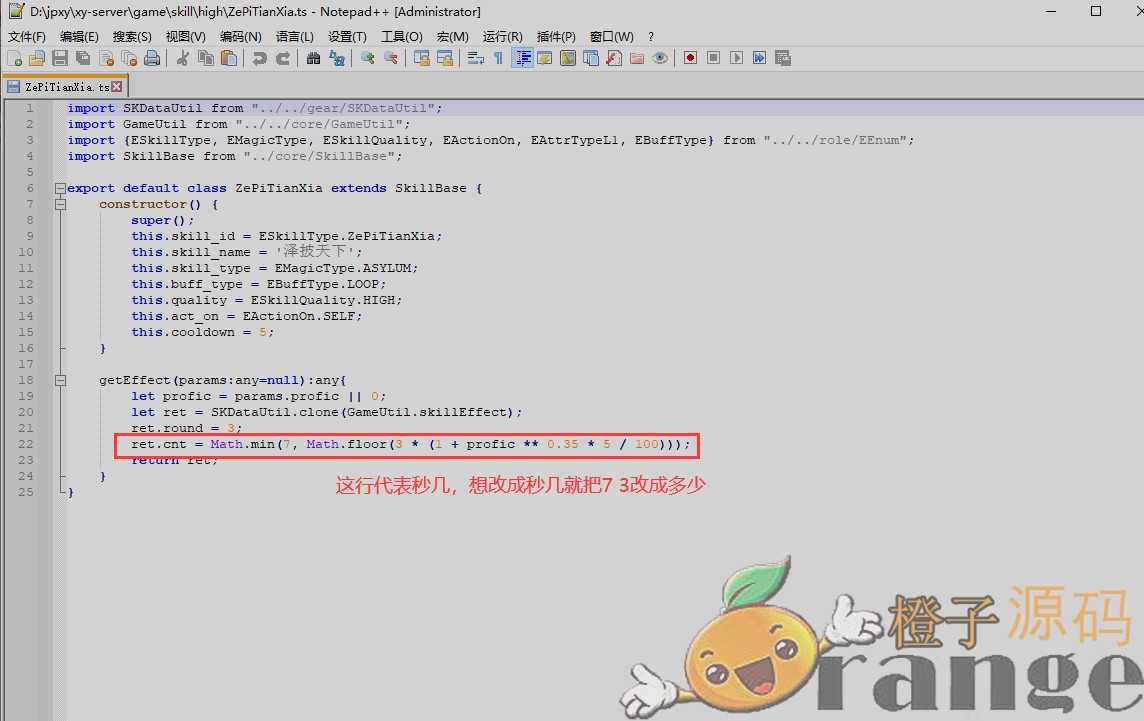
Task: Click the Undo arrow icon
Action: tap(260, 59)
